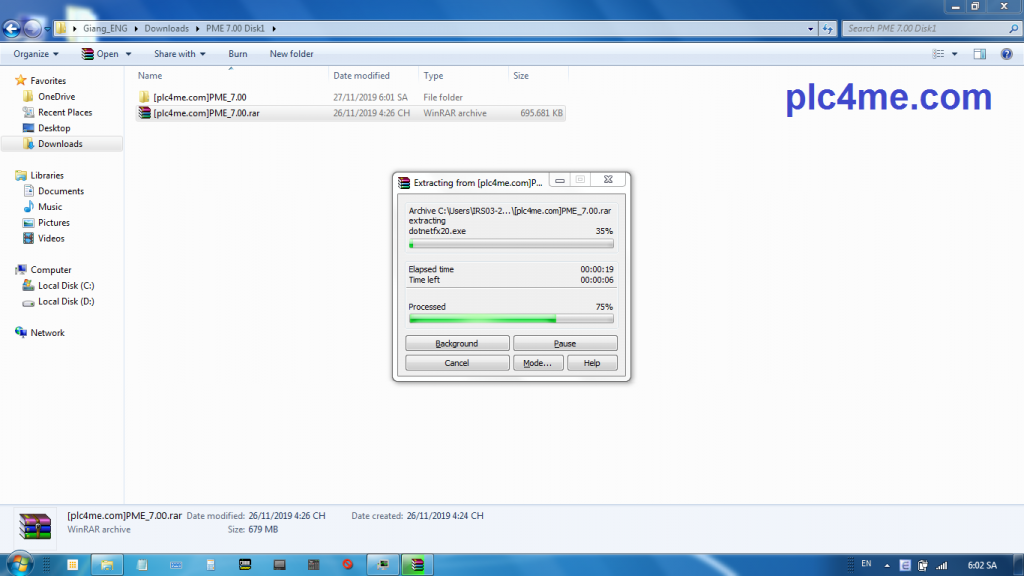Cancel the extraction in progress

[x=457, y=363]
